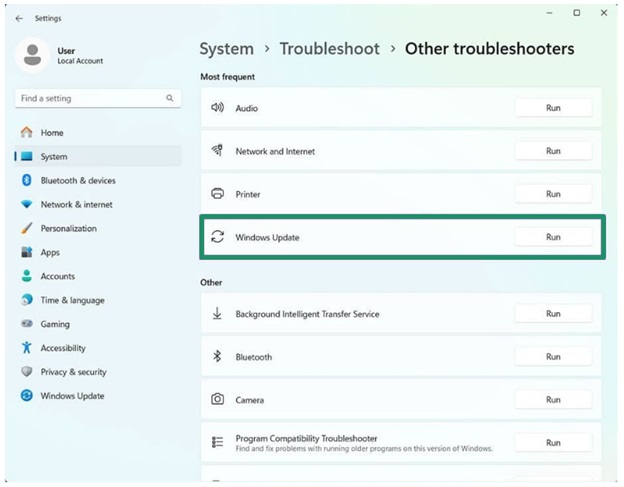
Task: Click the search magnifier icon
Action: click(170, 99)
